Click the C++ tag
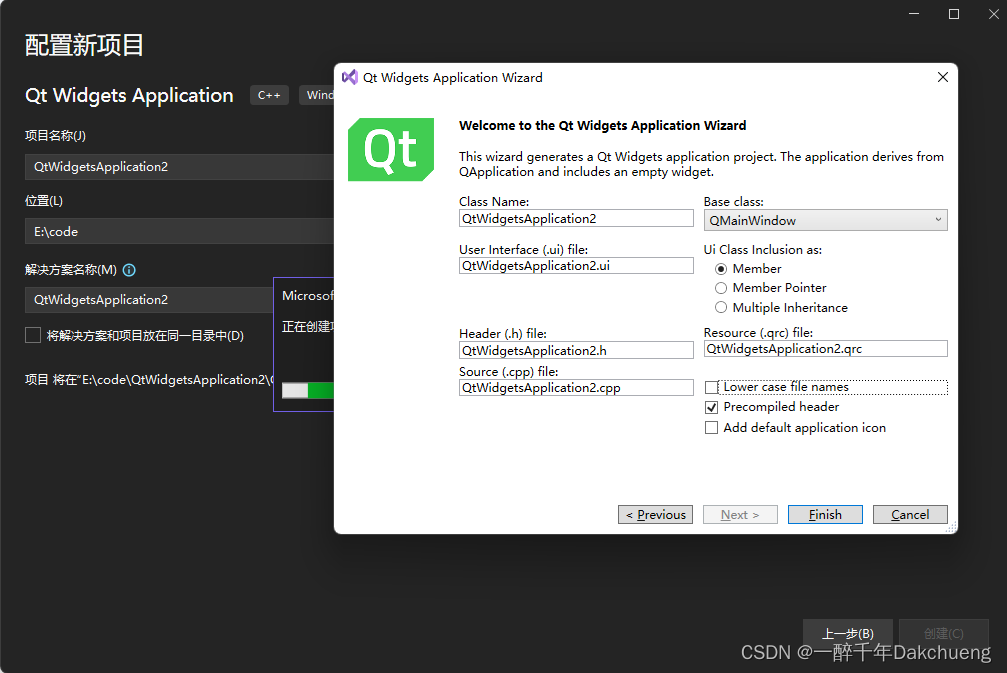Viewport: 1007px width, 673px height. pyautogui.click(x=269, y=95)
